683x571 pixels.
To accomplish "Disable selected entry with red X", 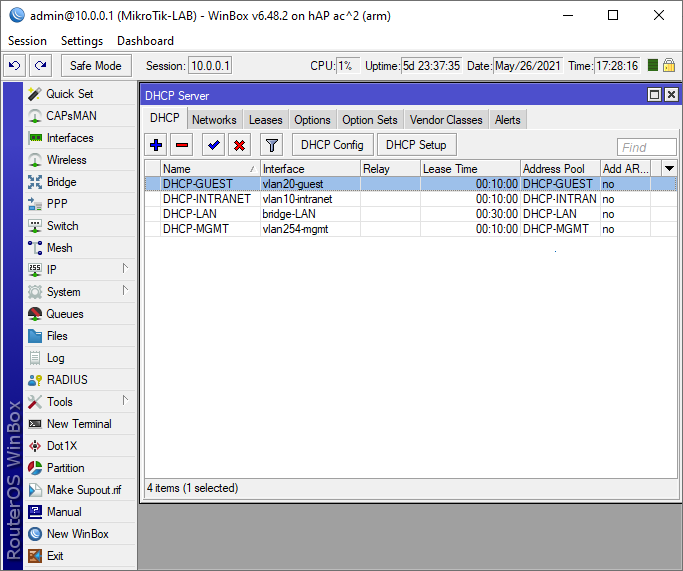I will [239, 145].
